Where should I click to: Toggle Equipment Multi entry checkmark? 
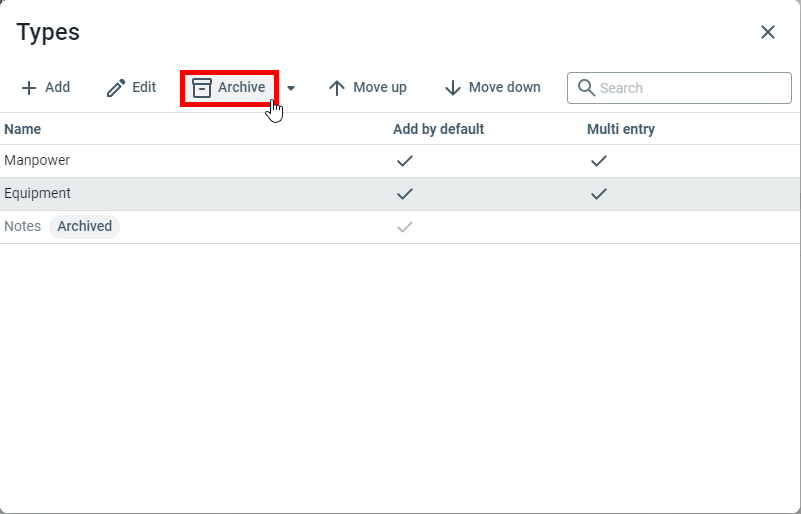coord(598,194)
